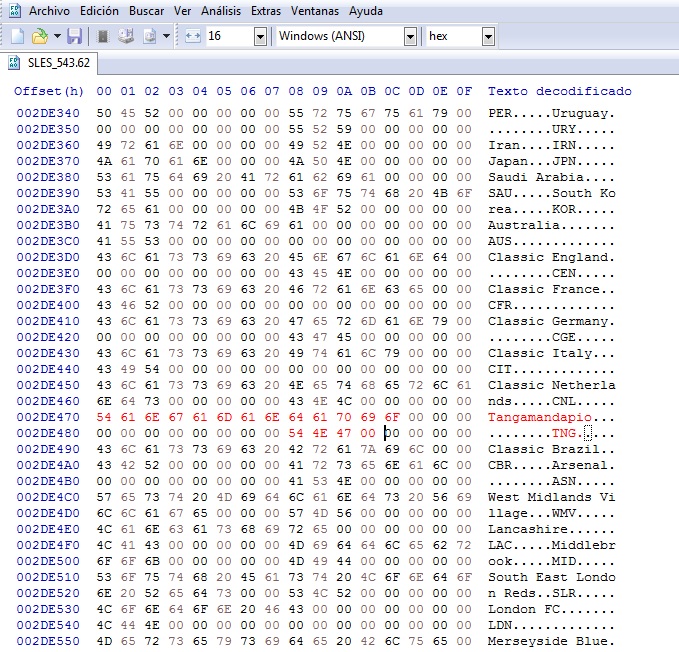The height and width of the screenshot is (652, 679).
Task: Open main memory with the chip icon
Action: [103, 36]
